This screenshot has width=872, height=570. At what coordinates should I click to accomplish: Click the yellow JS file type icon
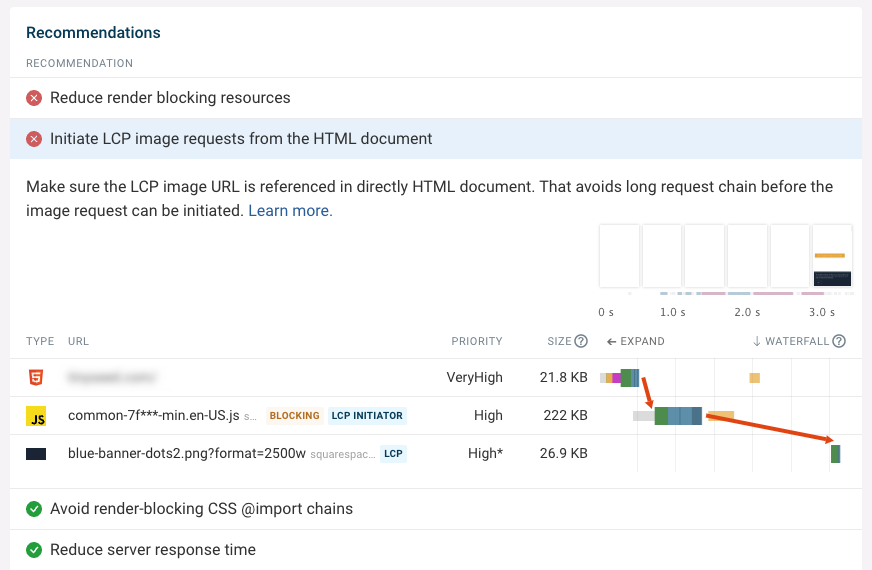(36, 416)
